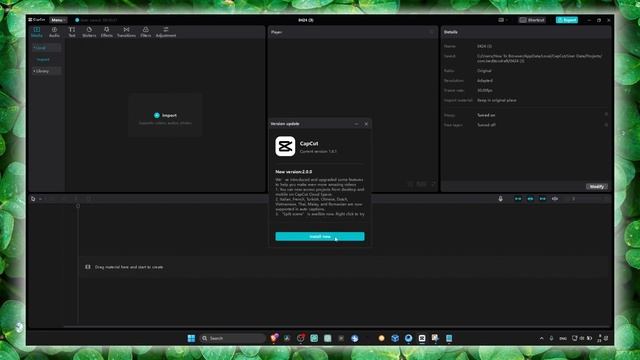Click the blue Import plus icon
640x360 pixels.
(x=157, y=116)
